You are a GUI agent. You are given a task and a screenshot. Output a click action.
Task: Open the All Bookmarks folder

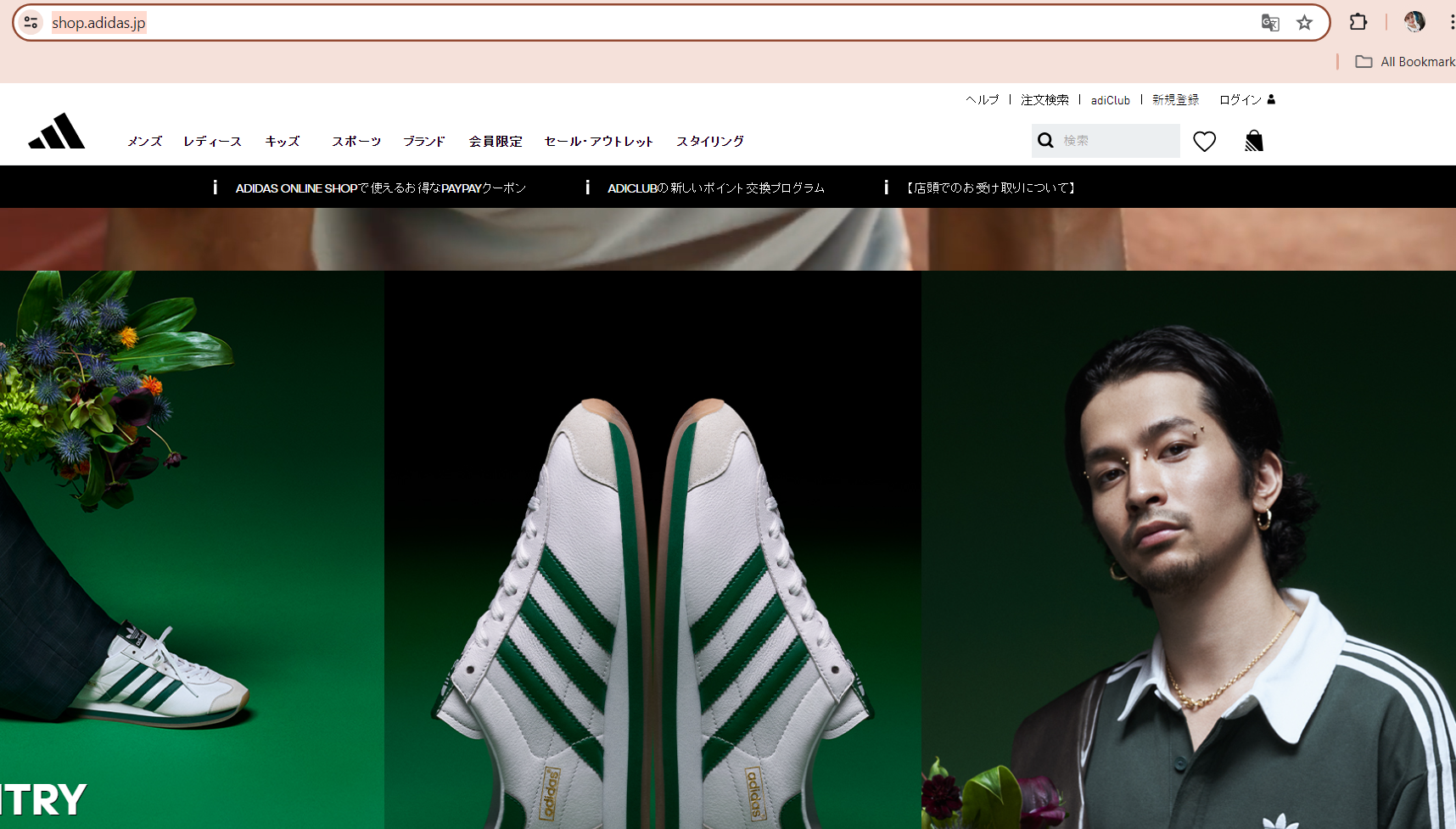(x=1405, y=61)
